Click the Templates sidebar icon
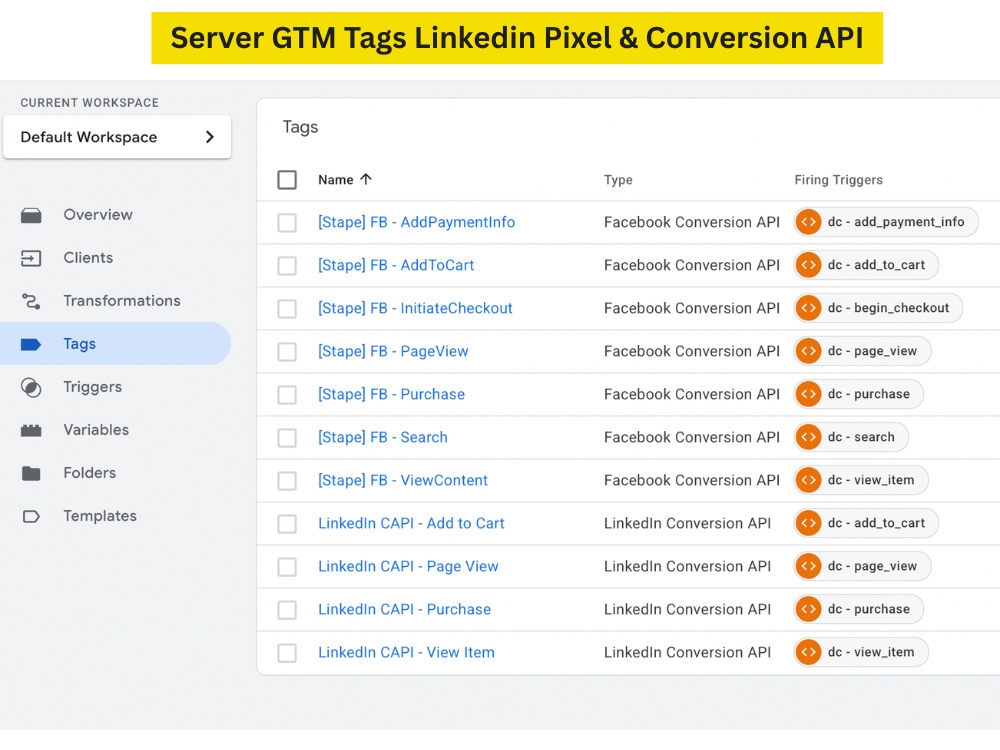 point(31,516)
